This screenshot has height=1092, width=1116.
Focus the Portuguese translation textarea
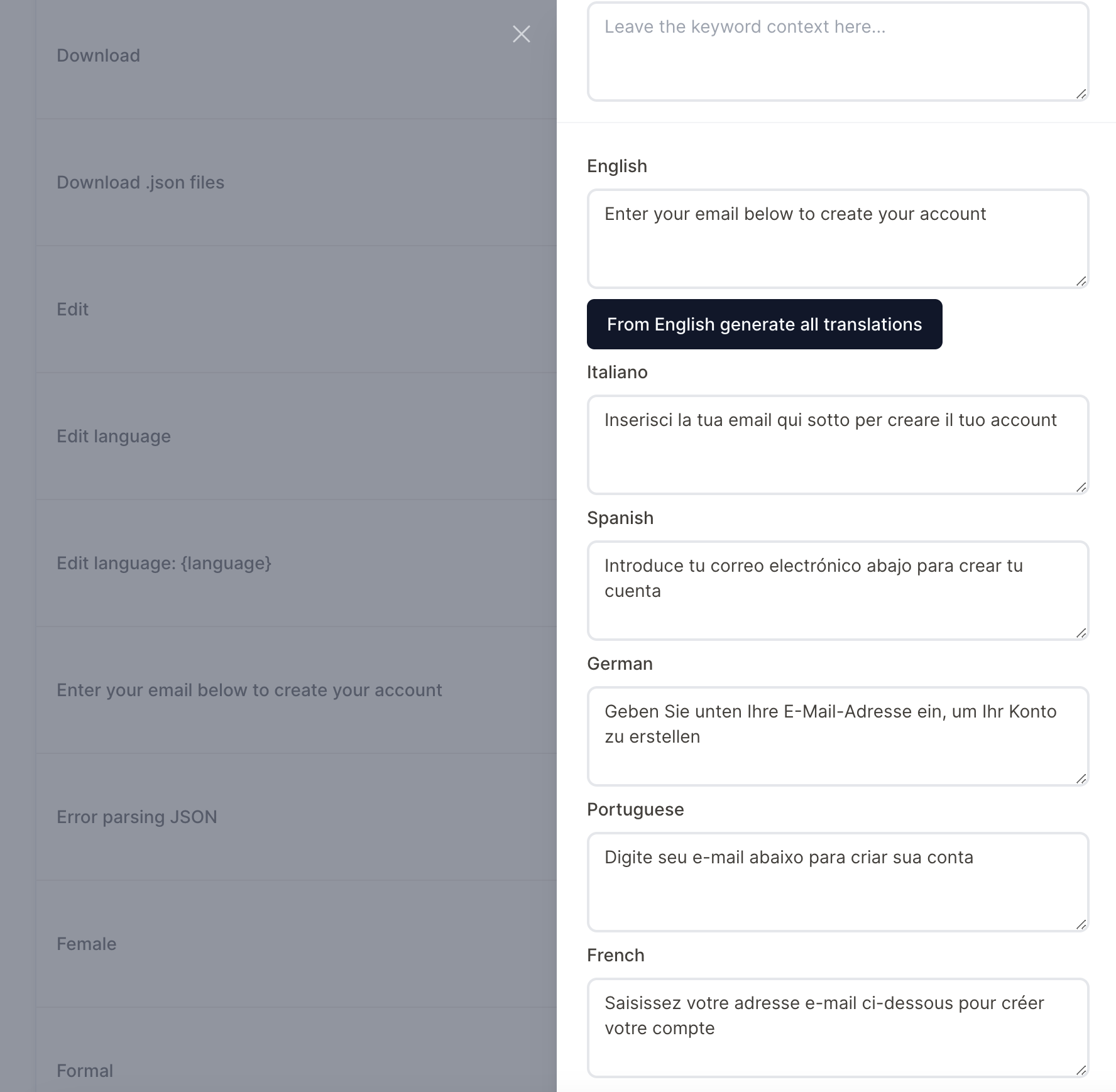point(838,882)
